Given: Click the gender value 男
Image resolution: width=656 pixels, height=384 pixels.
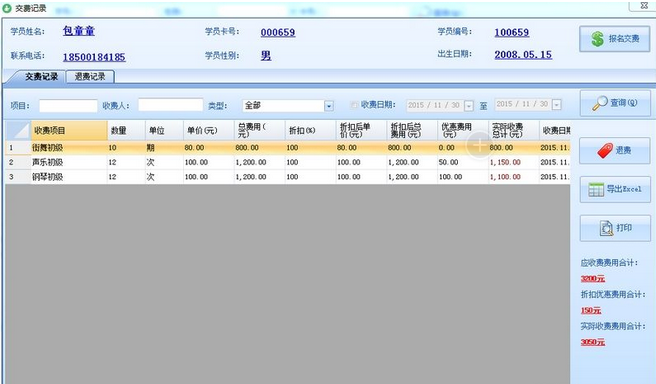Looking at the screenshot, I should click(266, 56).
